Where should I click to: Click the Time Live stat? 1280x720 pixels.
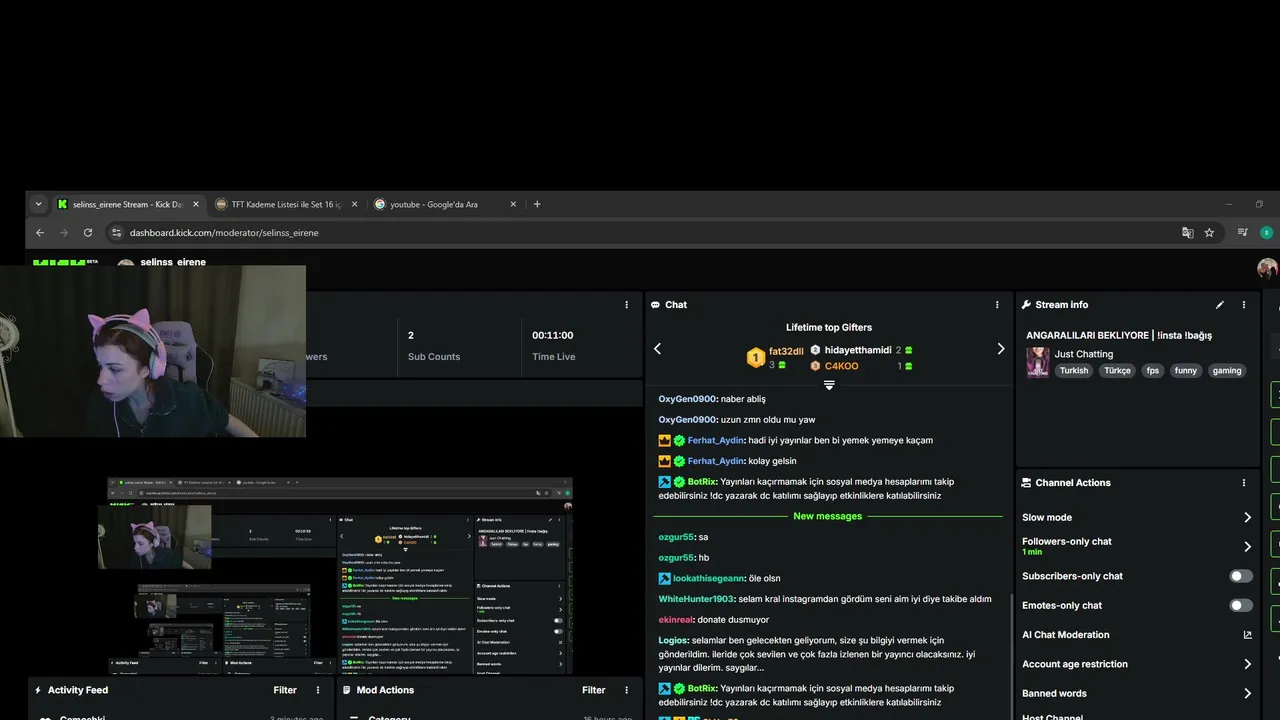[x=553, y=346]
